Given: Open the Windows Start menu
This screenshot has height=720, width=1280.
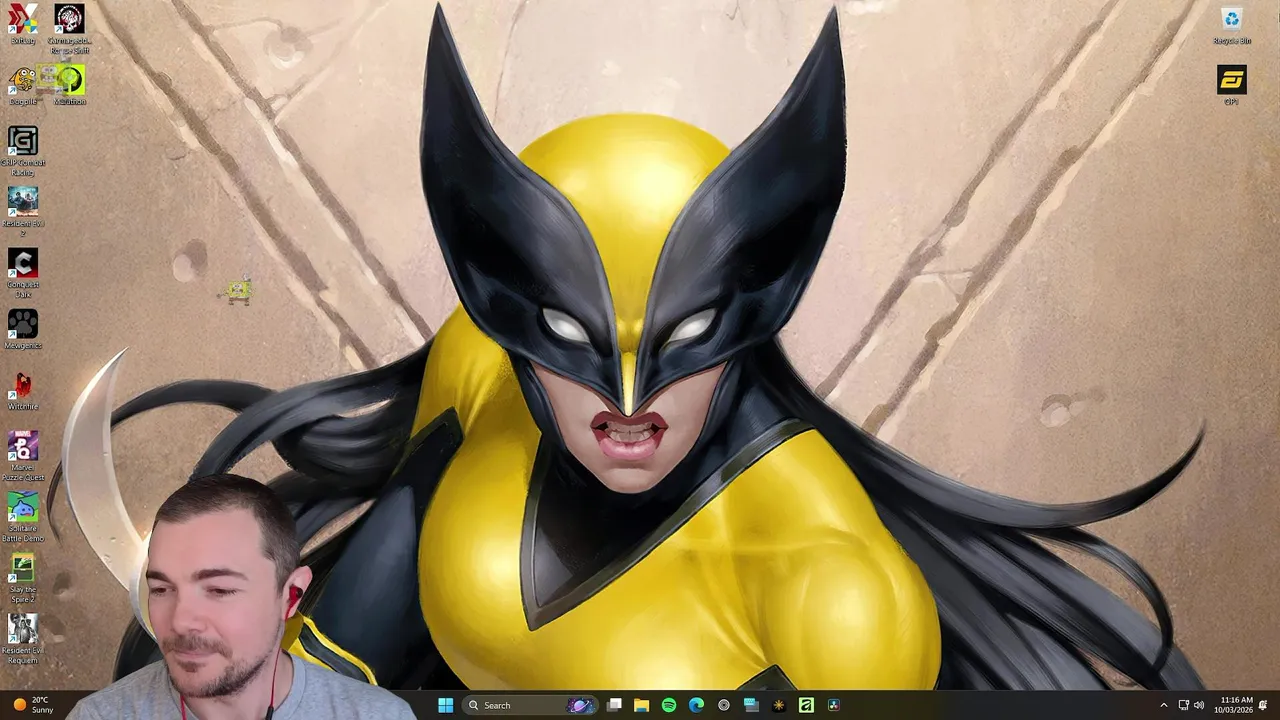Looking at the screenshot, I should click(445, 705).
